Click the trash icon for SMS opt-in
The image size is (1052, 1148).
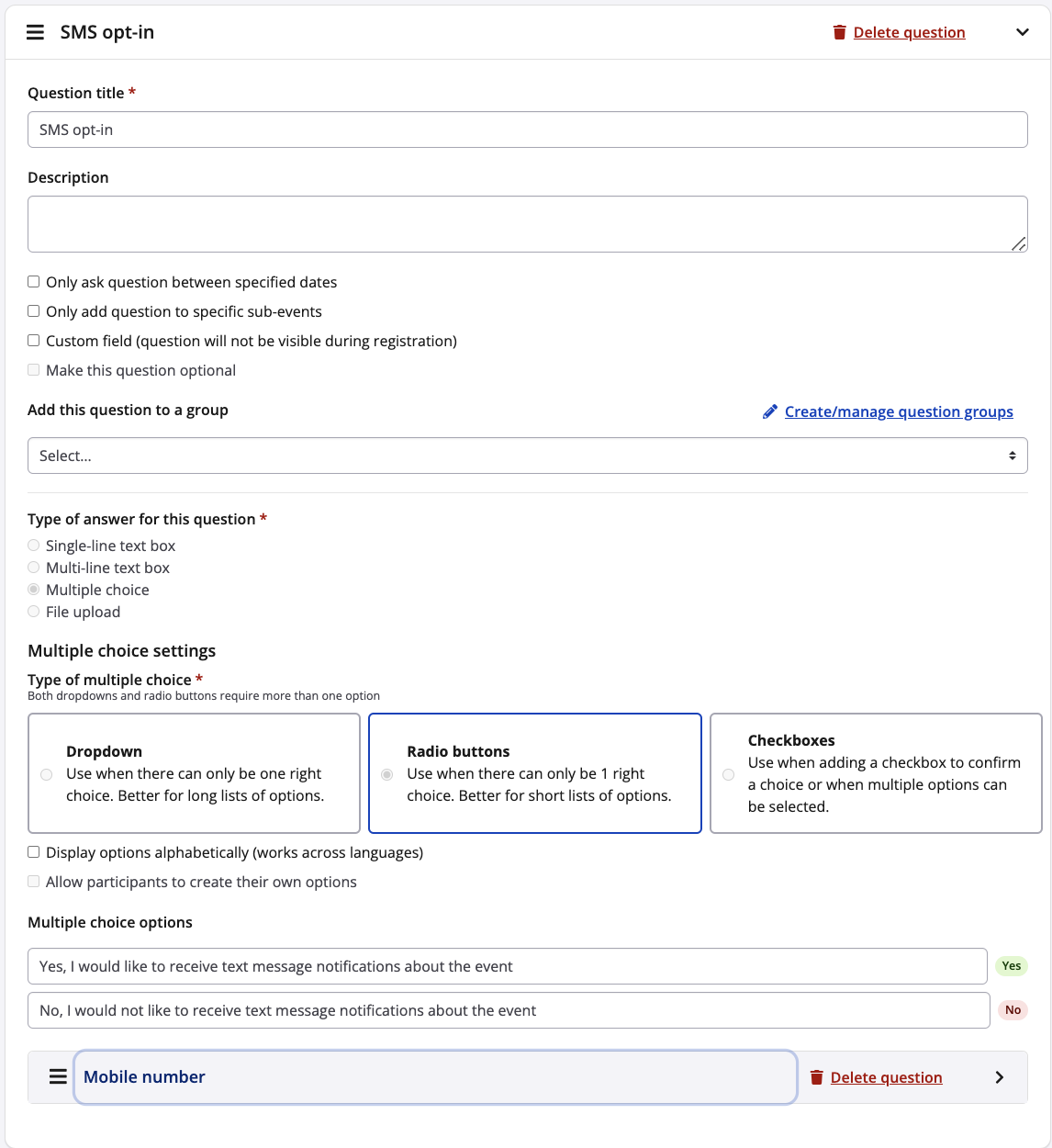[839, 32]
